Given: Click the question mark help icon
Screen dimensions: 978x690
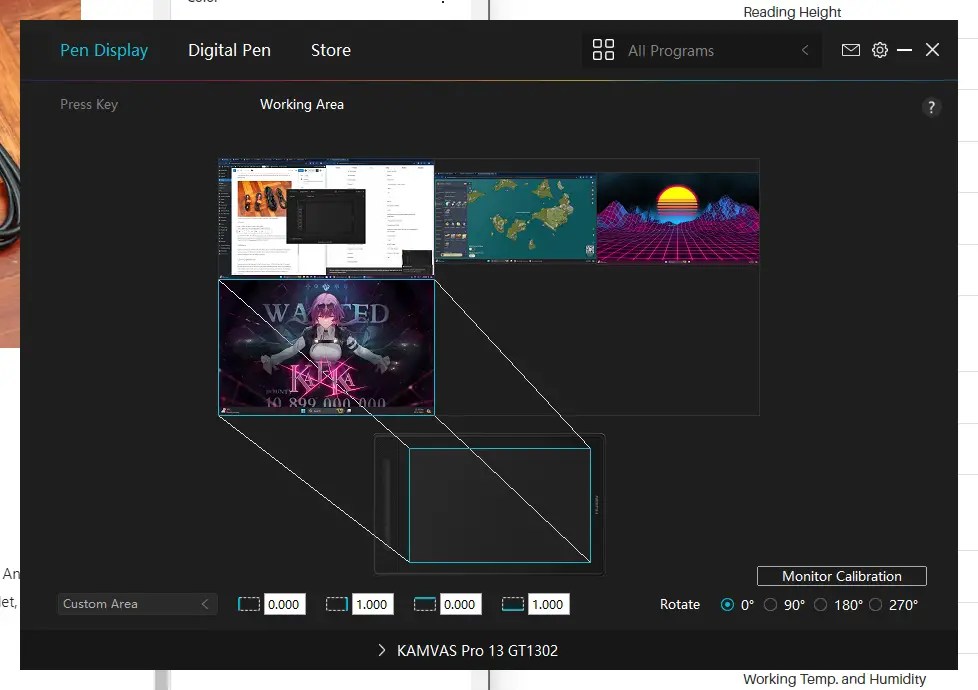Looking at the screenshot, I should pyautogui.click(x=931, y=106).
